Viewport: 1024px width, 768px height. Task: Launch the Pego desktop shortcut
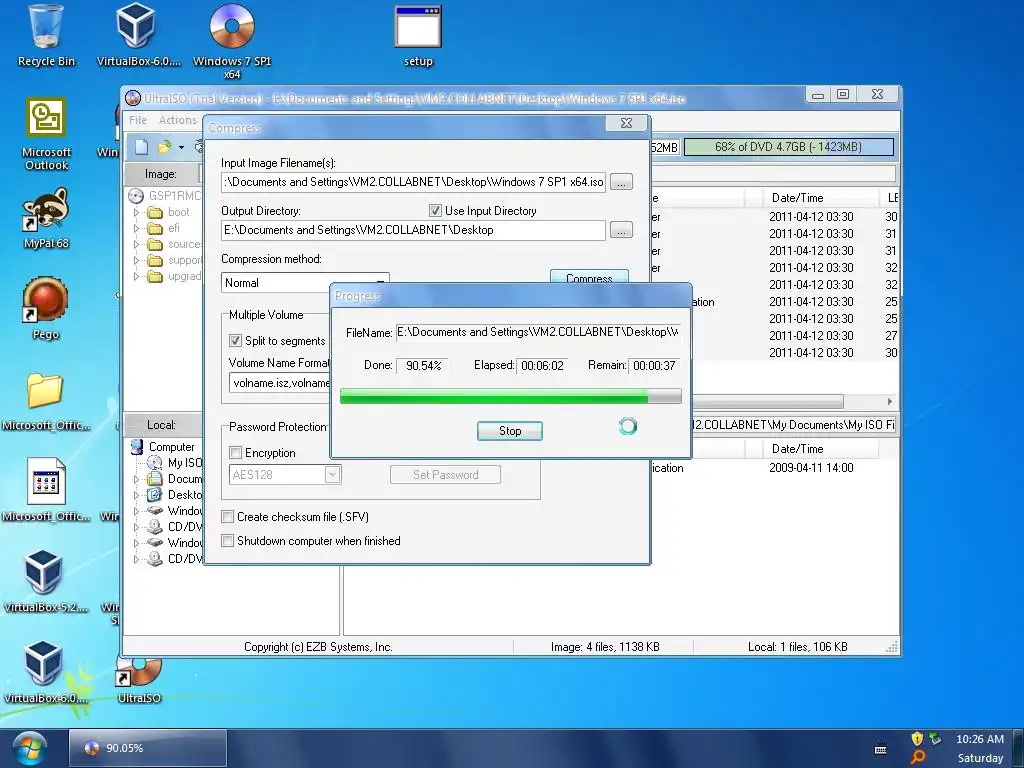pyautogui.click(x=46, y=308)
